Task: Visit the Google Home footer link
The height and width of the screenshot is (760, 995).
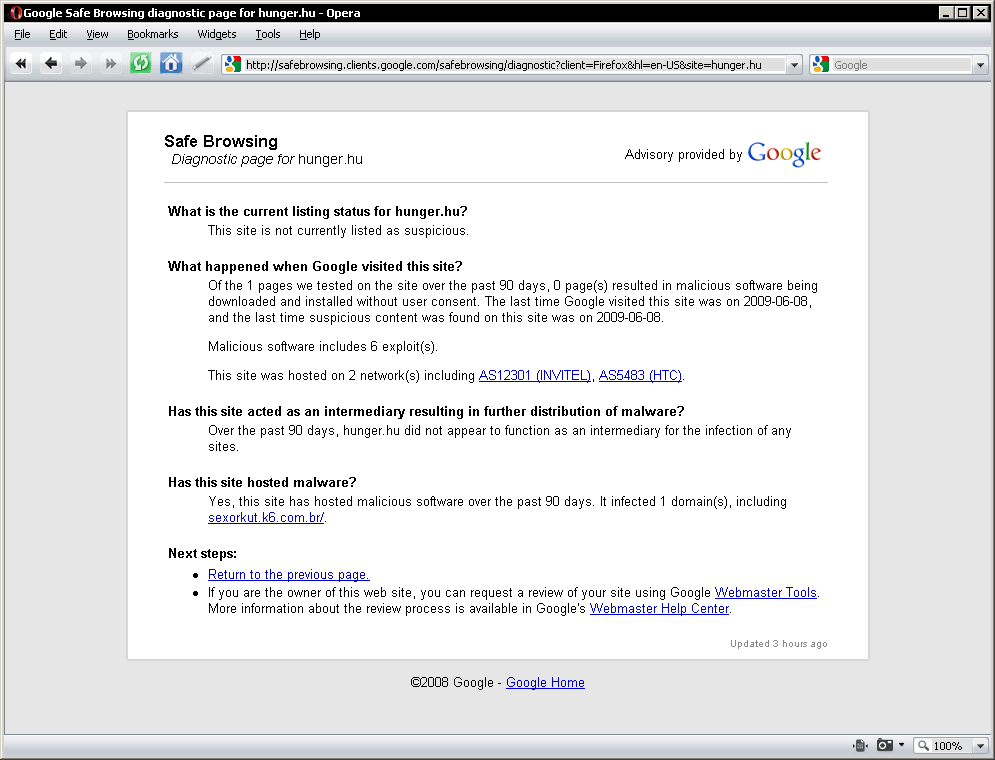Action: click(545, 683)
